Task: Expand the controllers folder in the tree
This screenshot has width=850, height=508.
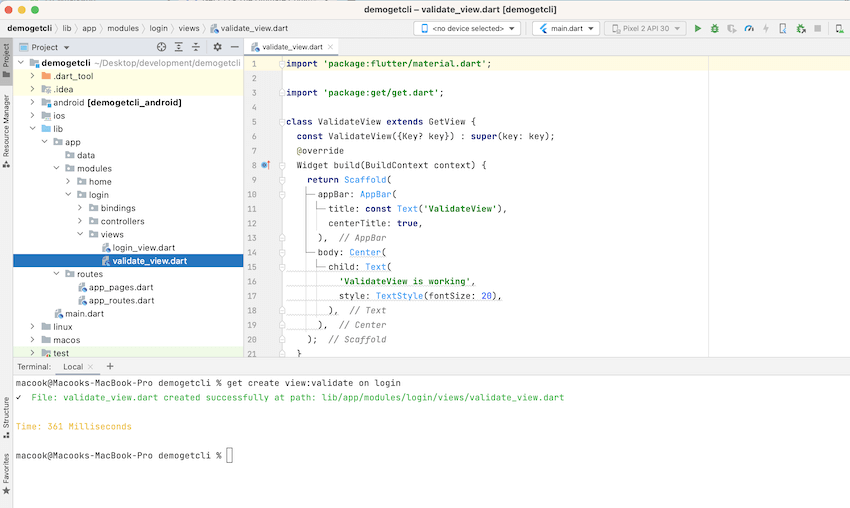Action: tap(80, 221)
